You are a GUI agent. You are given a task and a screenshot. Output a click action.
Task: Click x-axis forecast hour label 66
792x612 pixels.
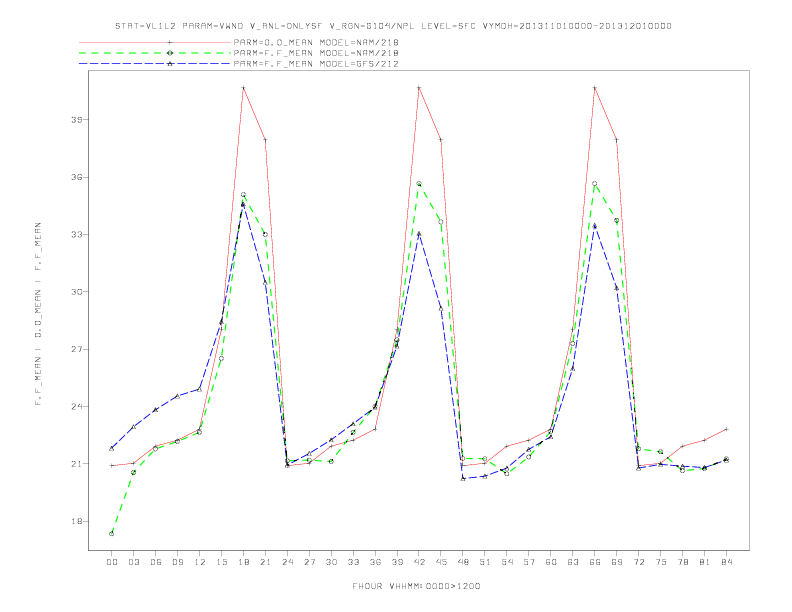pyautogui.click(x=595, y=562)
